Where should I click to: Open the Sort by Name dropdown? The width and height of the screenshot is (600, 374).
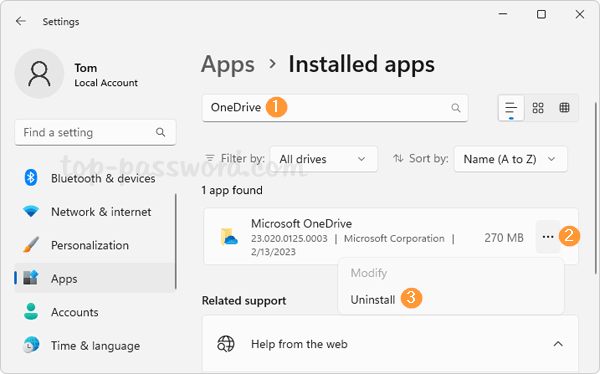point(510,159)
